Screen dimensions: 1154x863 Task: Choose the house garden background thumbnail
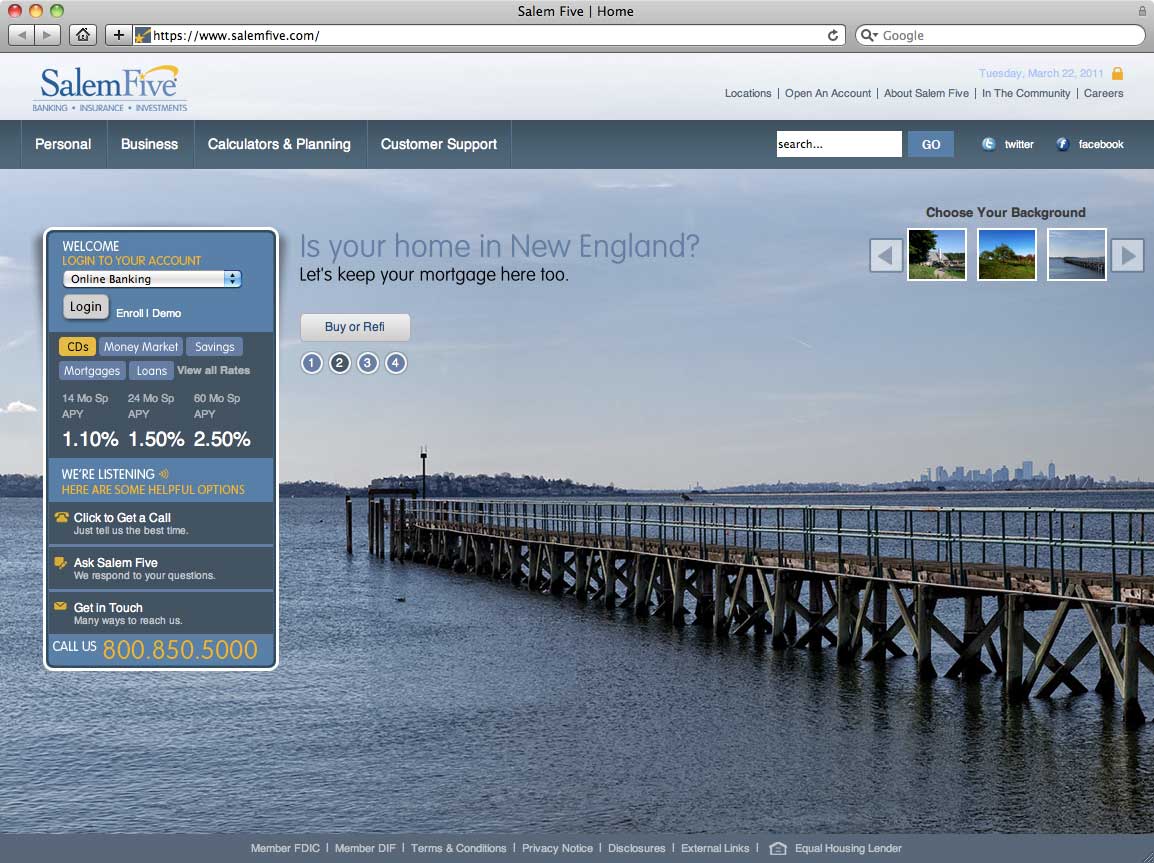[x=937, y=255]
